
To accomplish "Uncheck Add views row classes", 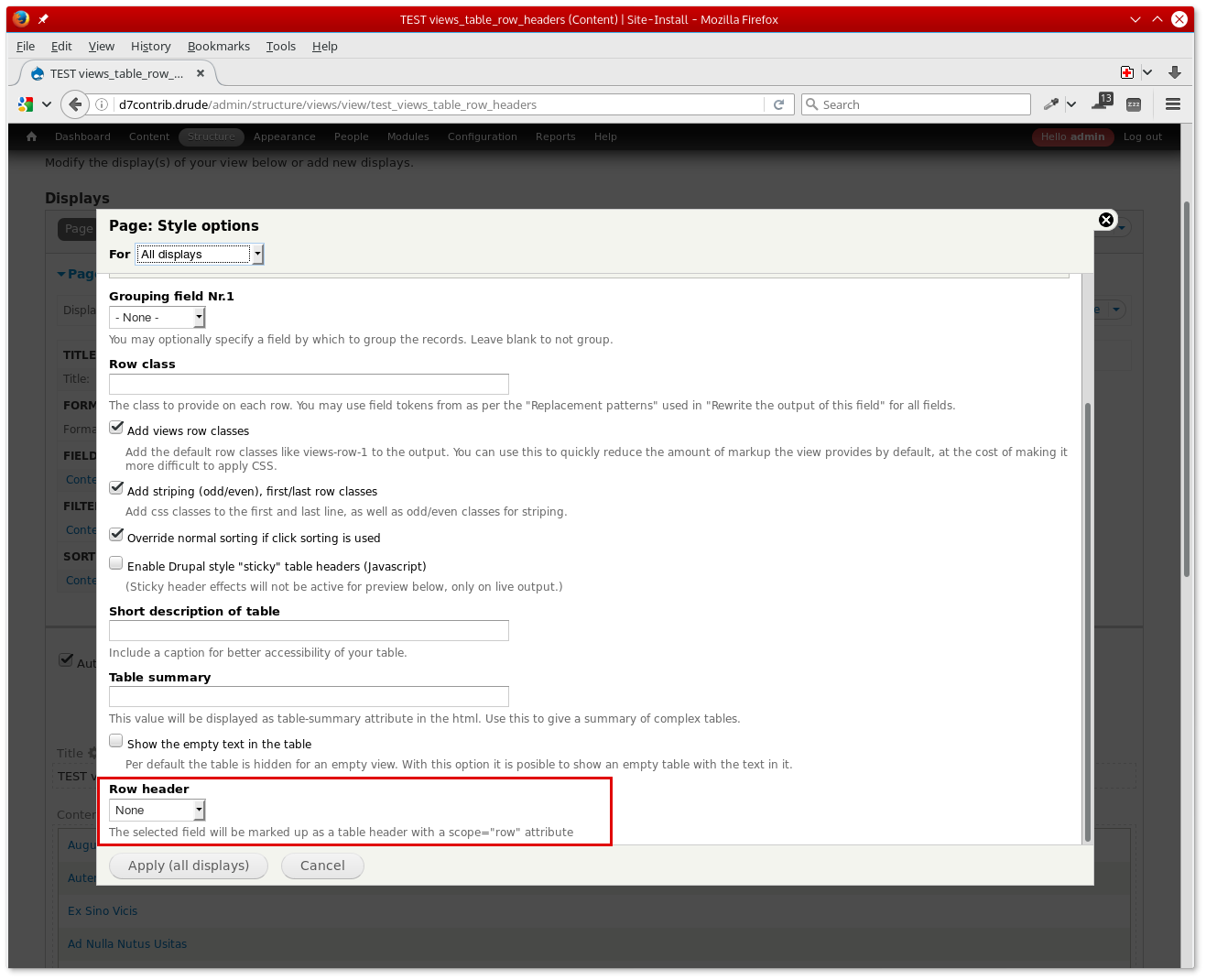I will click(x=115, y=426).
